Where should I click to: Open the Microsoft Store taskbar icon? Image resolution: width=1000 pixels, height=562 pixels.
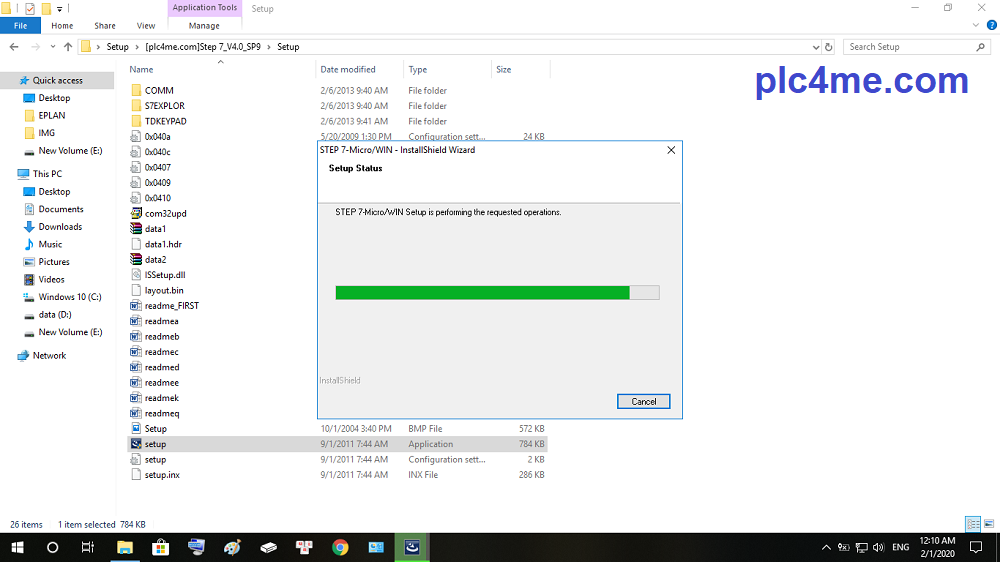[x=160, y=547]
